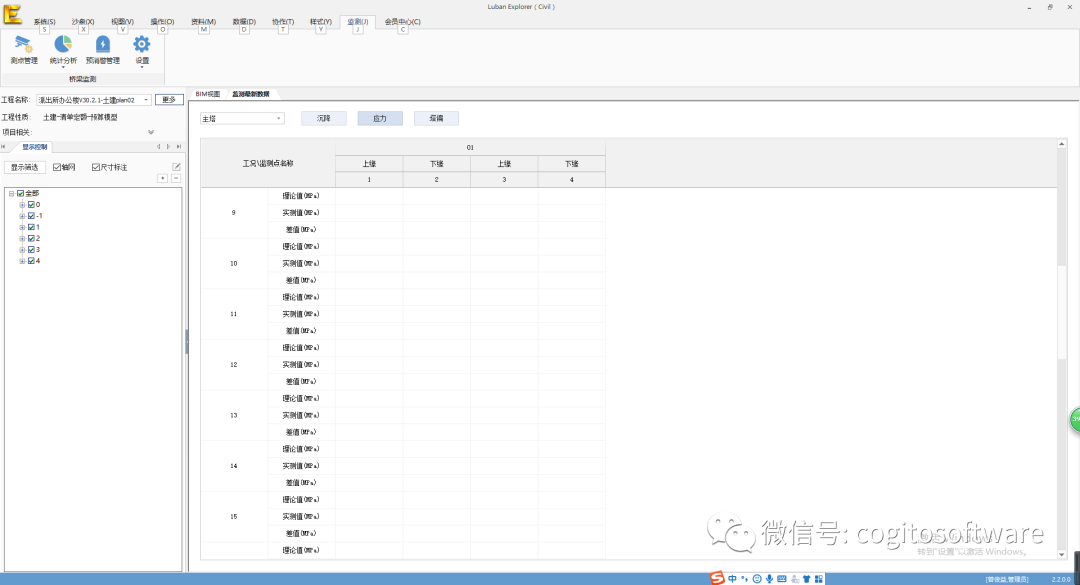Image resolution: width=1080 pixels, height=585 pixels.
Task: Open the emoji face icon in IME bar
Action: pyautogui.click(x=757, y=579)
